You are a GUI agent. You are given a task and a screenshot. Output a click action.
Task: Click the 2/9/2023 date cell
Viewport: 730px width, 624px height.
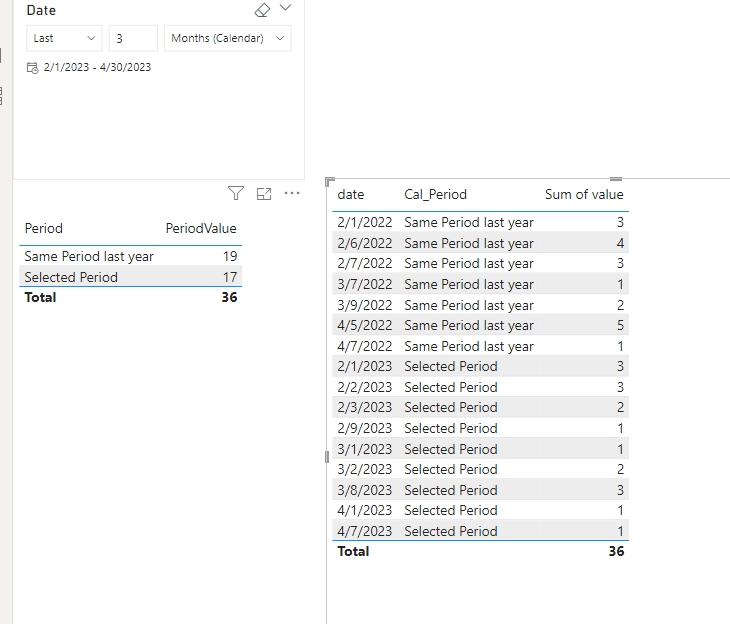pyautogui.click(x=365, y=428)
